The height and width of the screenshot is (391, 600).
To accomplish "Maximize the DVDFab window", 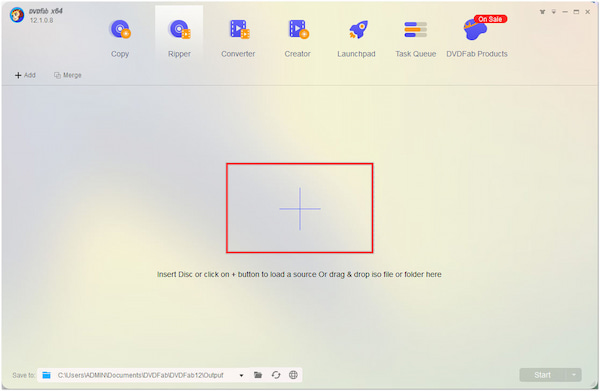I will [576, 12].
